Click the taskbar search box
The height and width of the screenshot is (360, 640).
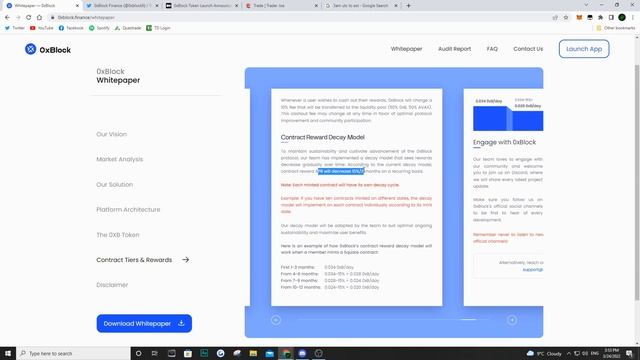(73, 353)
